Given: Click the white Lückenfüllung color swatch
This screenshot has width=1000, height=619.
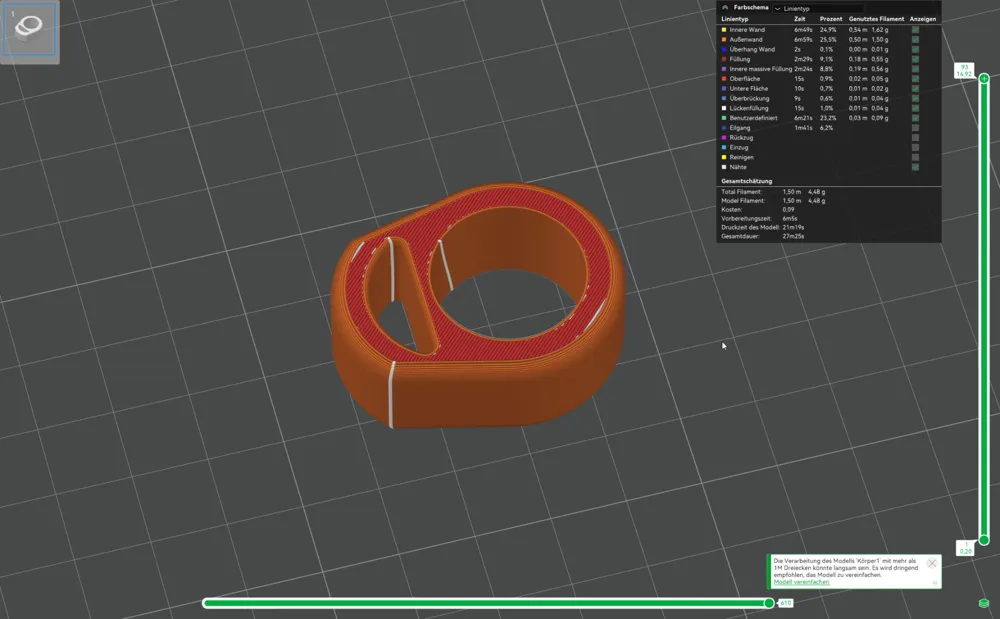Looking at the screenshot, I should click(x=724, y=108).
